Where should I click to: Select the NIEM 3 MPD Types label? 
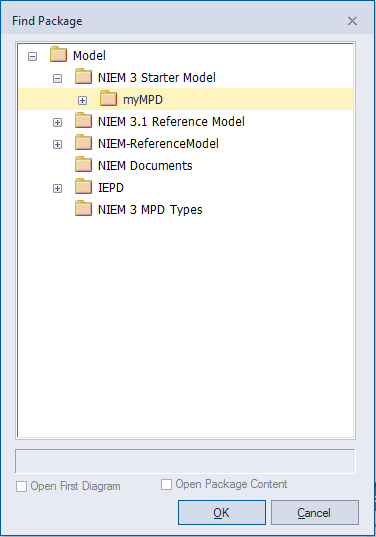point(150,210)
